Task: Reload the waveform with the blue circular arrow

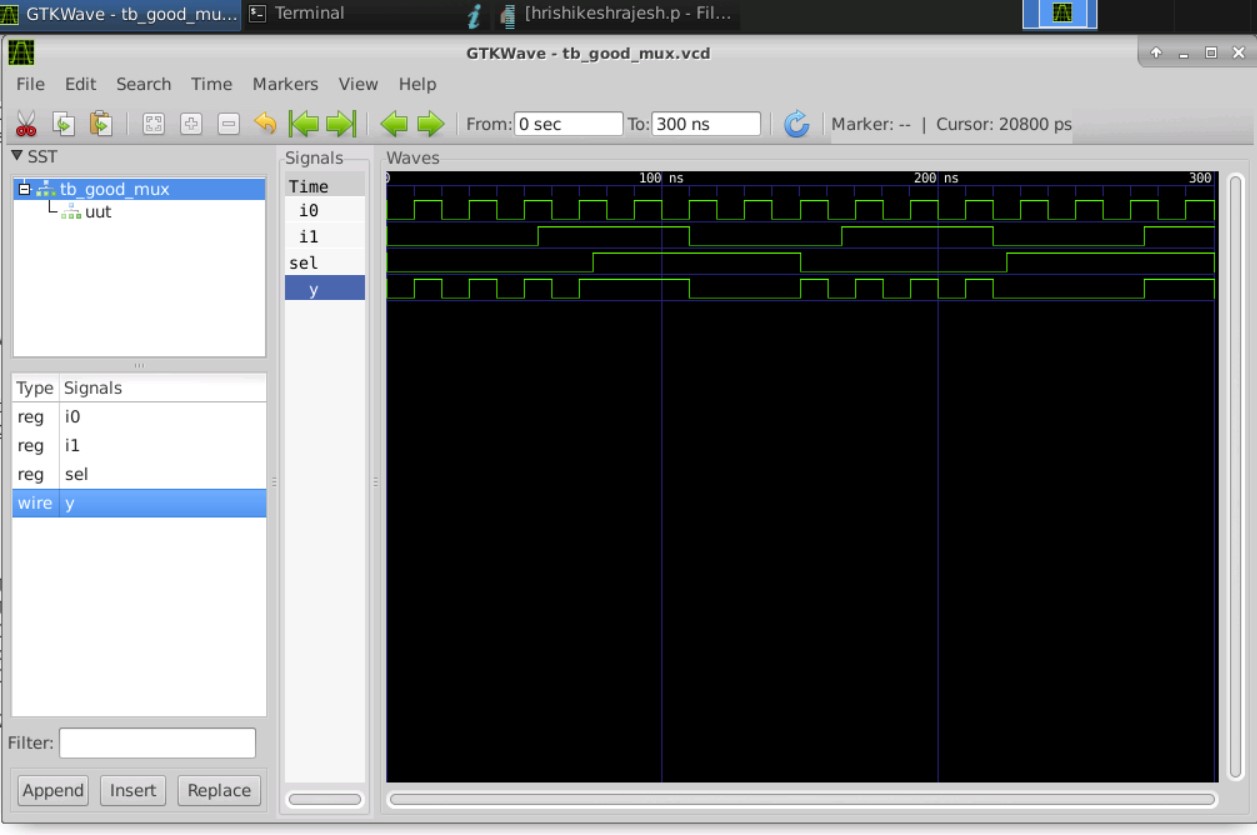Action: click(x=797, y=126)
